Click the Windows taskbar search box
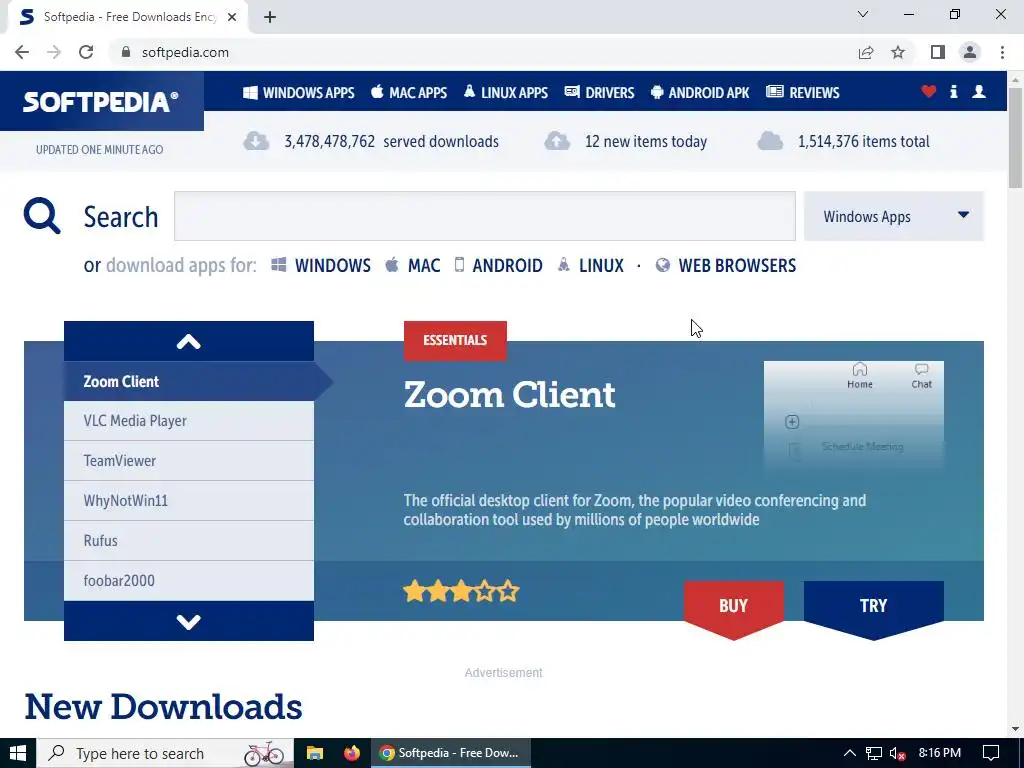 point(165,753)
